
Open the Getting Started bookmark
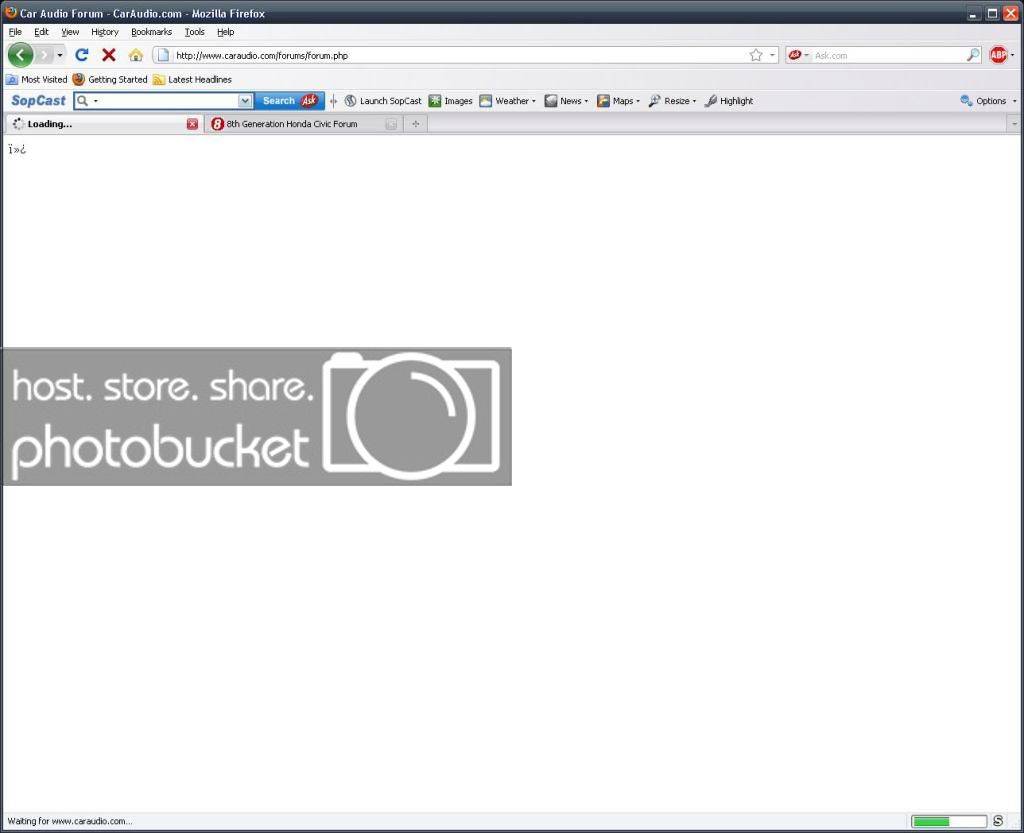[x=110, y=79]
